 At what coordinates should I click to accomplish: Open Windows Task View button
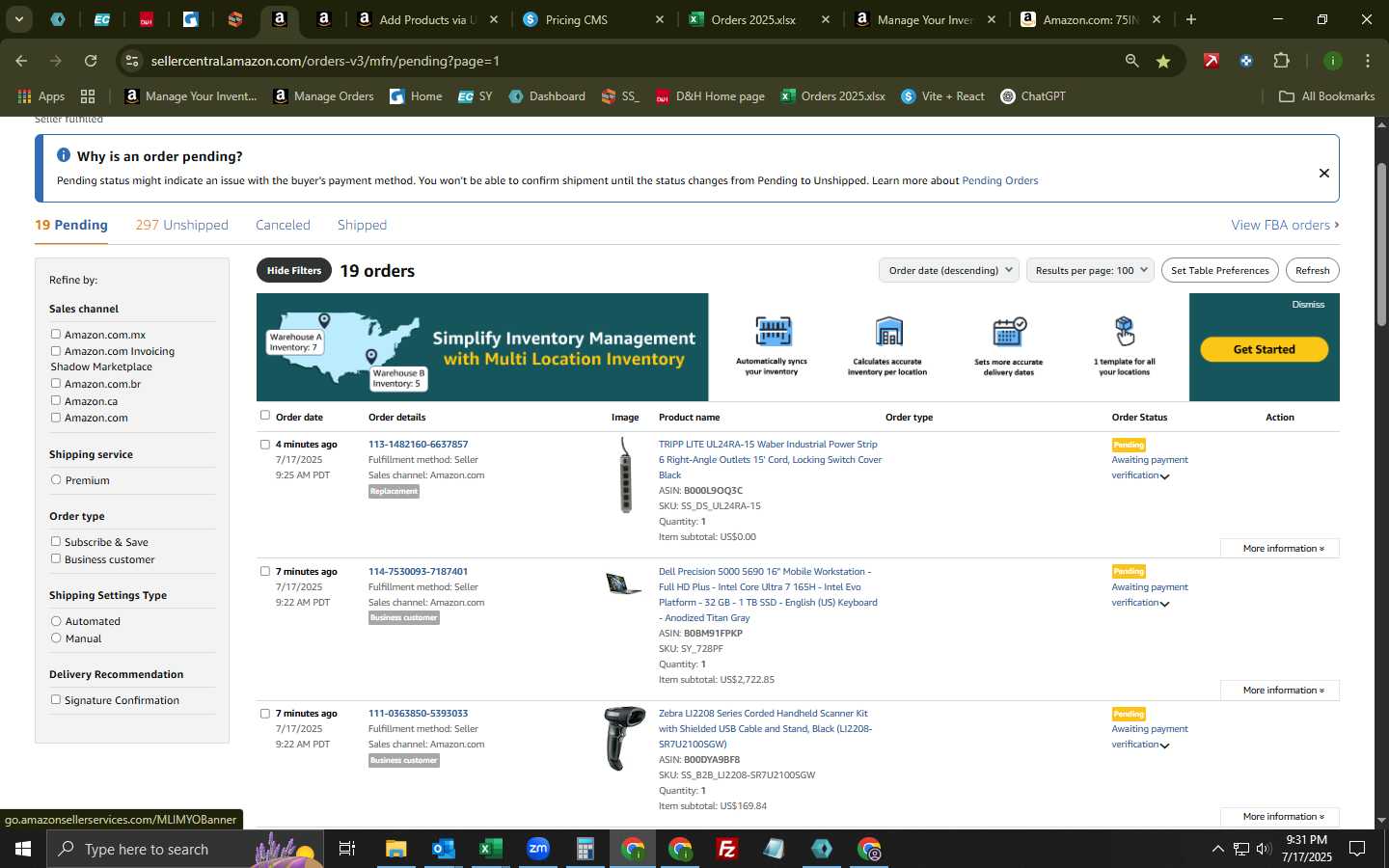pyautogui.click(x=347, y=849)
